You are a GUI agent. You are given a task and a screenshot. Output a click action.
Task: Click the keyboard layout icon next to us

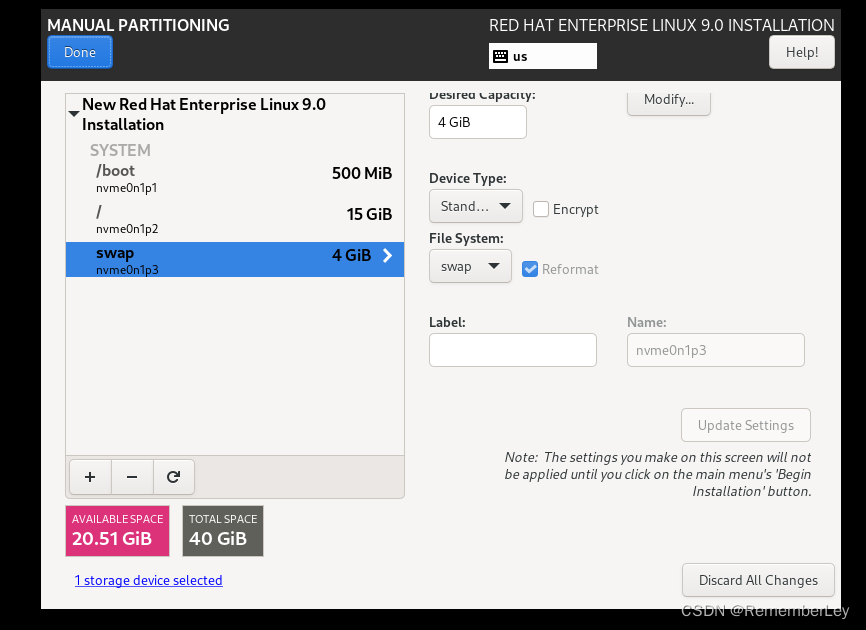[x=500, y=56]
